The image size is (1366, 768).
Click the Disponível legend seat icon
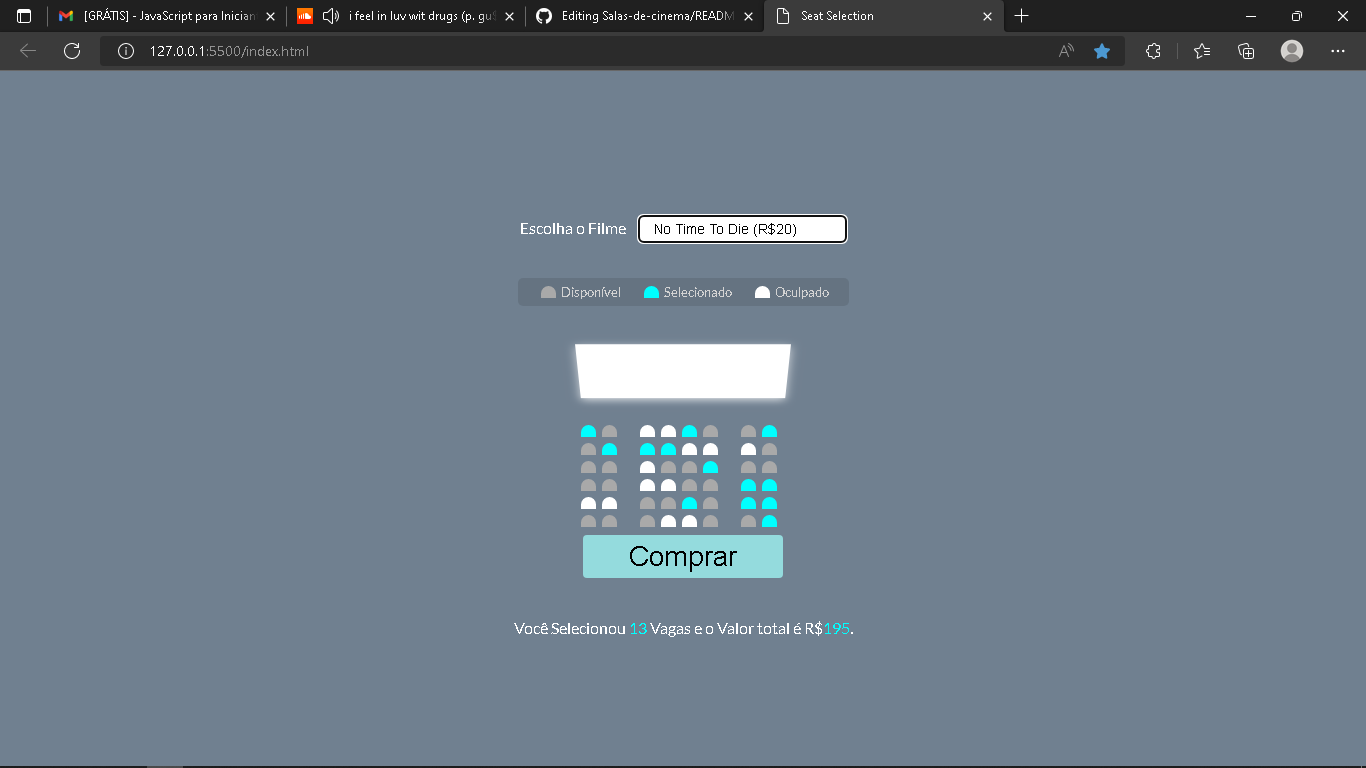[548, 291]
